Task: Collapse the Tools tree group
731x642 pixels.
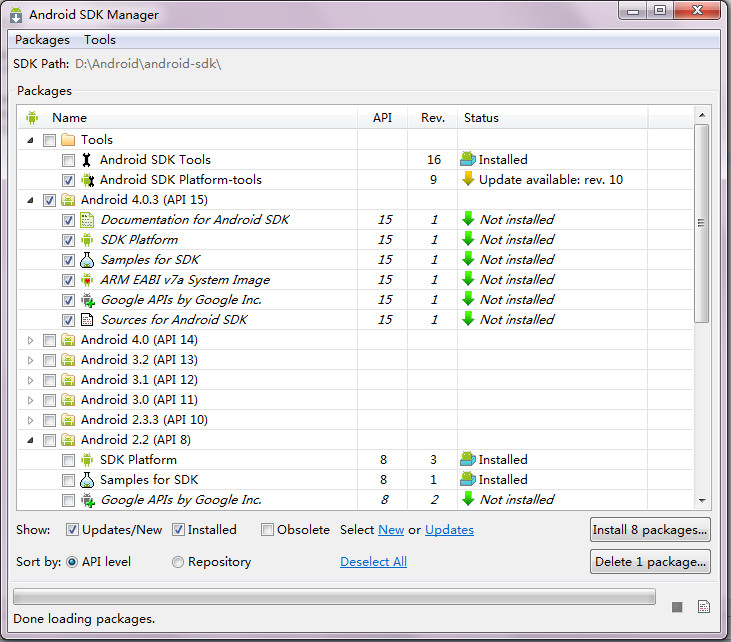Action: point(30,140)
